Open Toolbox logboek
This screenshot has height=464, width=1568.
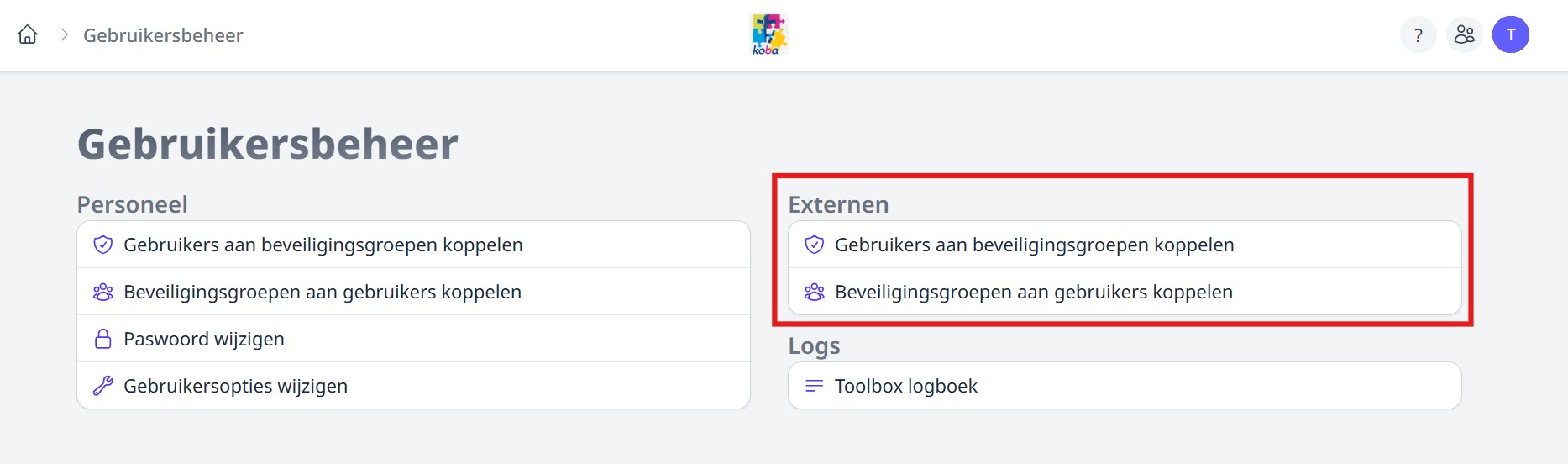tap(905, 386)
